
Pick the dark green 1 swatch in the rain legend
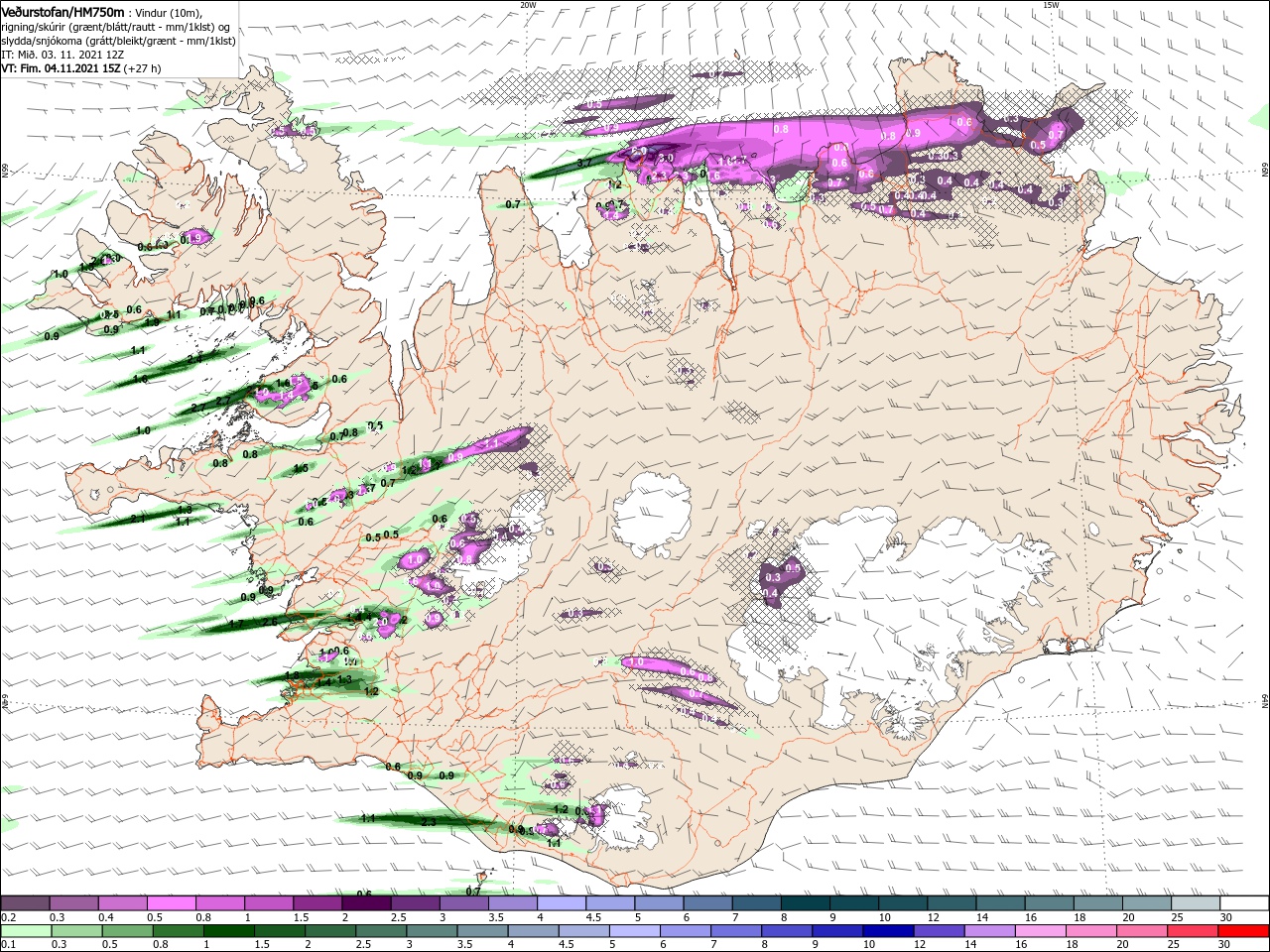click(x=229, y=931)
